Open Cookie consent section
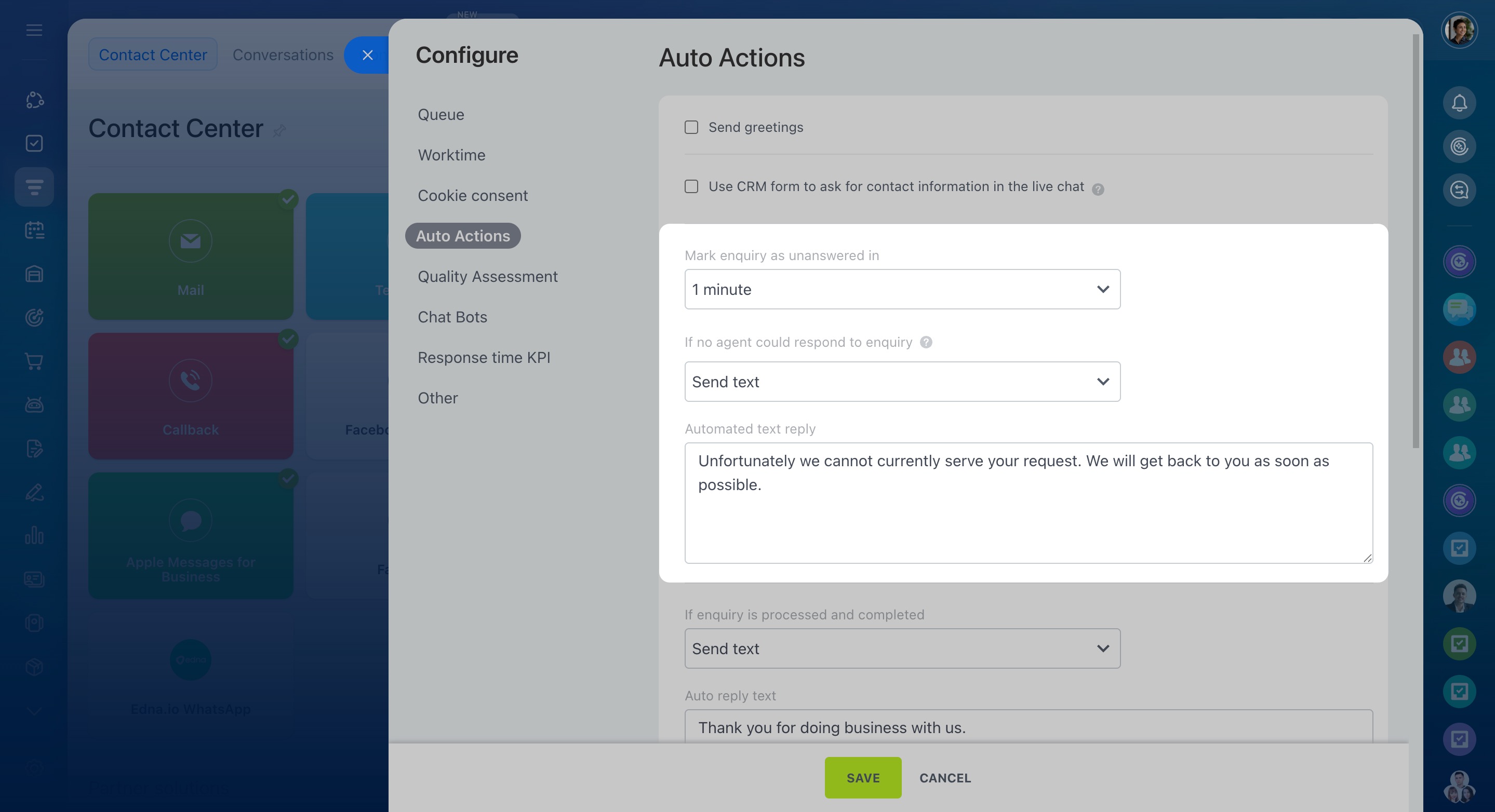The height and width of the screenshot is (812, 1495). (472, 195)
